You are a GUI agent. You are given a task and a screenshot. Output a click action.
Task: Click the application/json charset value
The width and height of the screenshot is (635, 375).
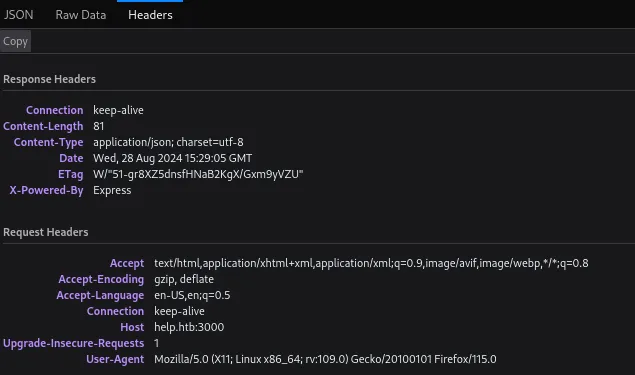click(168, 142)
